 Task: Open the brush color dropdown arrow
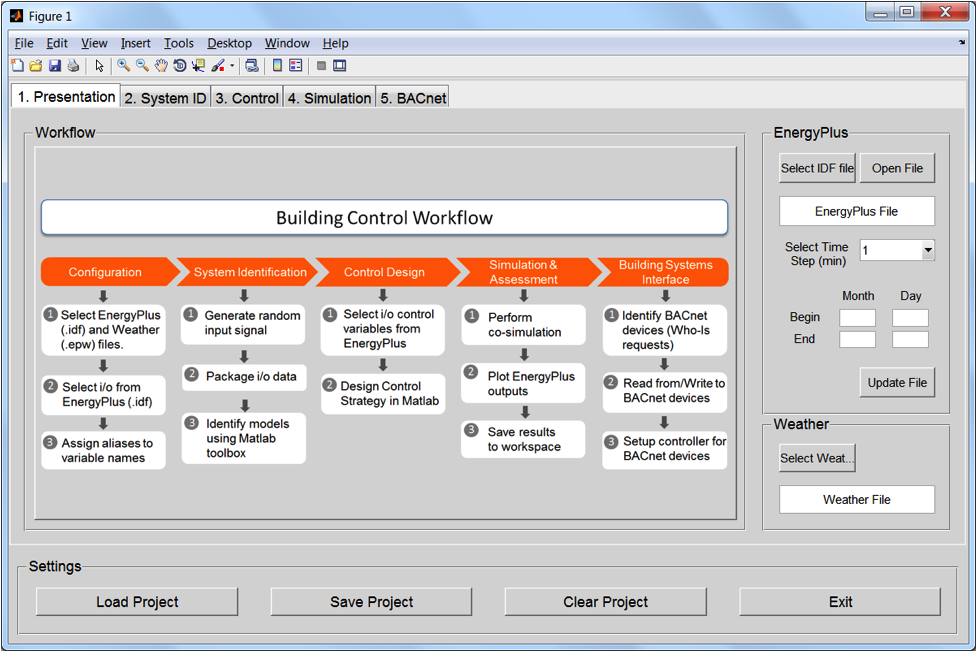(232, 65)
